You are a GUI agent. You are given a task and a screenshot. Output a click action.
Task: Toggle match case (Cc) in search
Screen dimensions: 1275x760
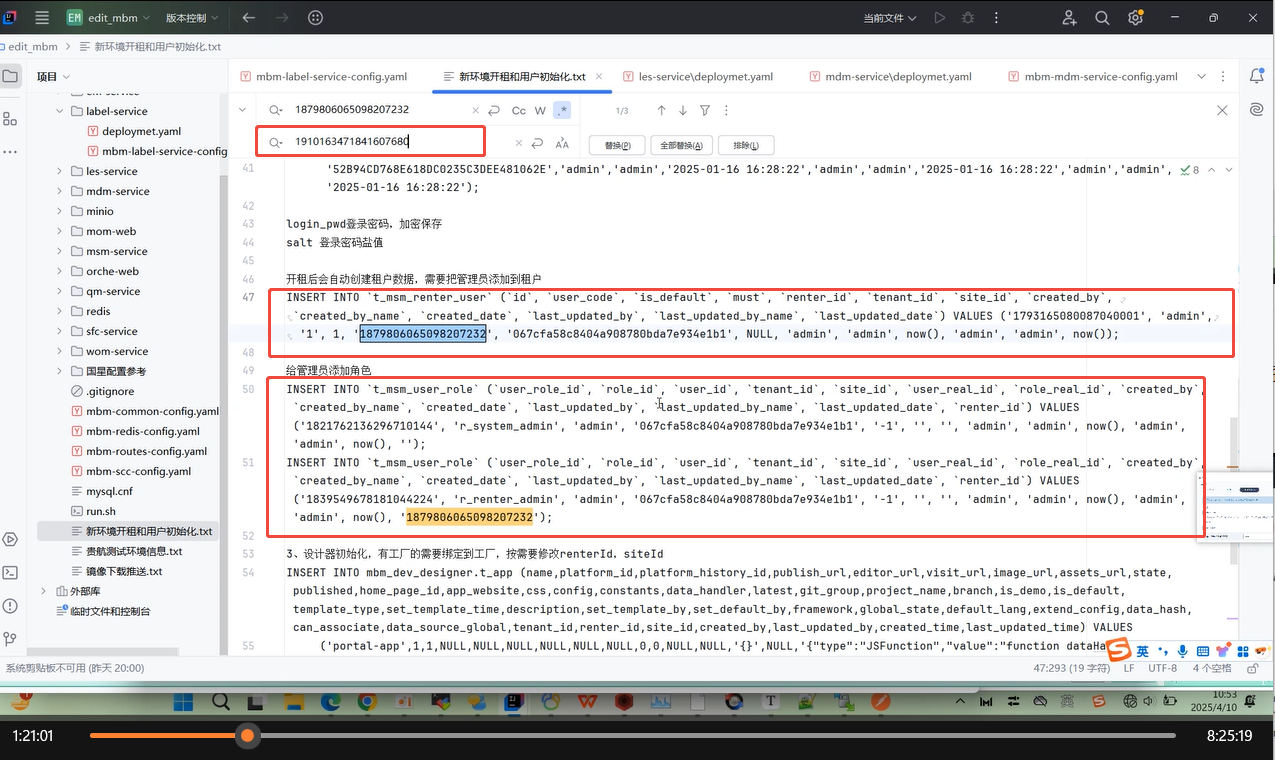pos(518,110)
